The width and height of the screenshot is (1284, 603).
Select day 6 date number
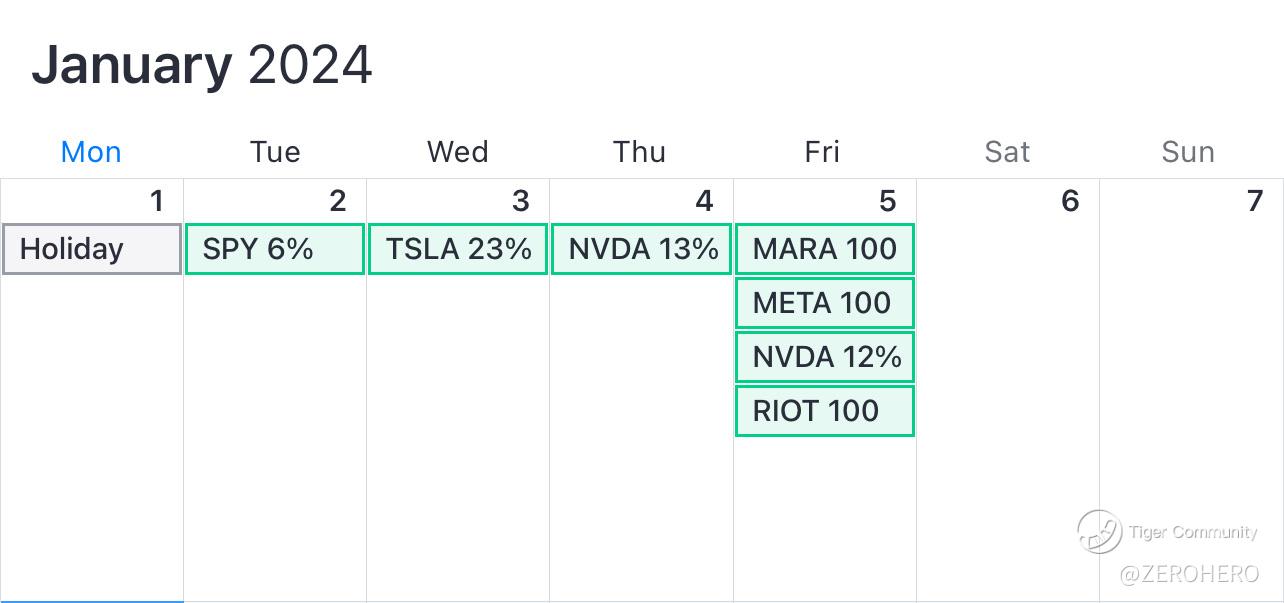click(x=1070, y=201)
